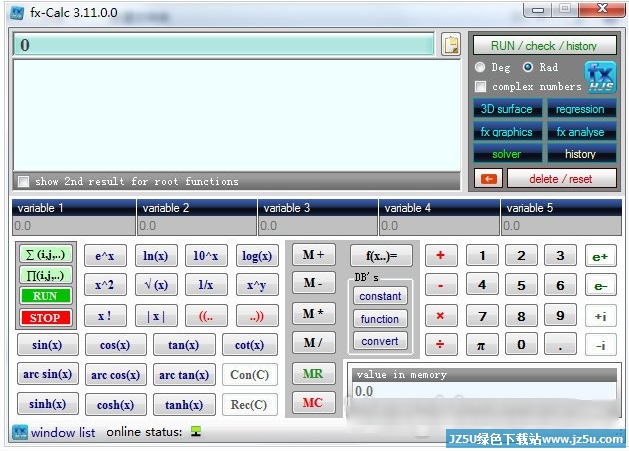Click the red minus operator button
The height and width of the screenshot is (451, 629).
pos(440,285)
